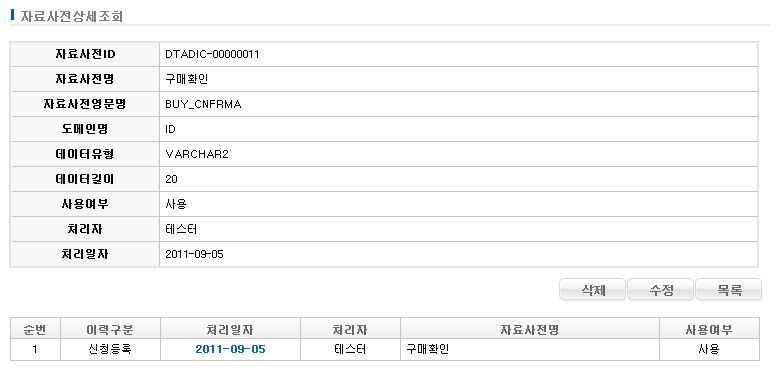
Task: Select the 테스터 processor value in details
Action: (181, 229)
